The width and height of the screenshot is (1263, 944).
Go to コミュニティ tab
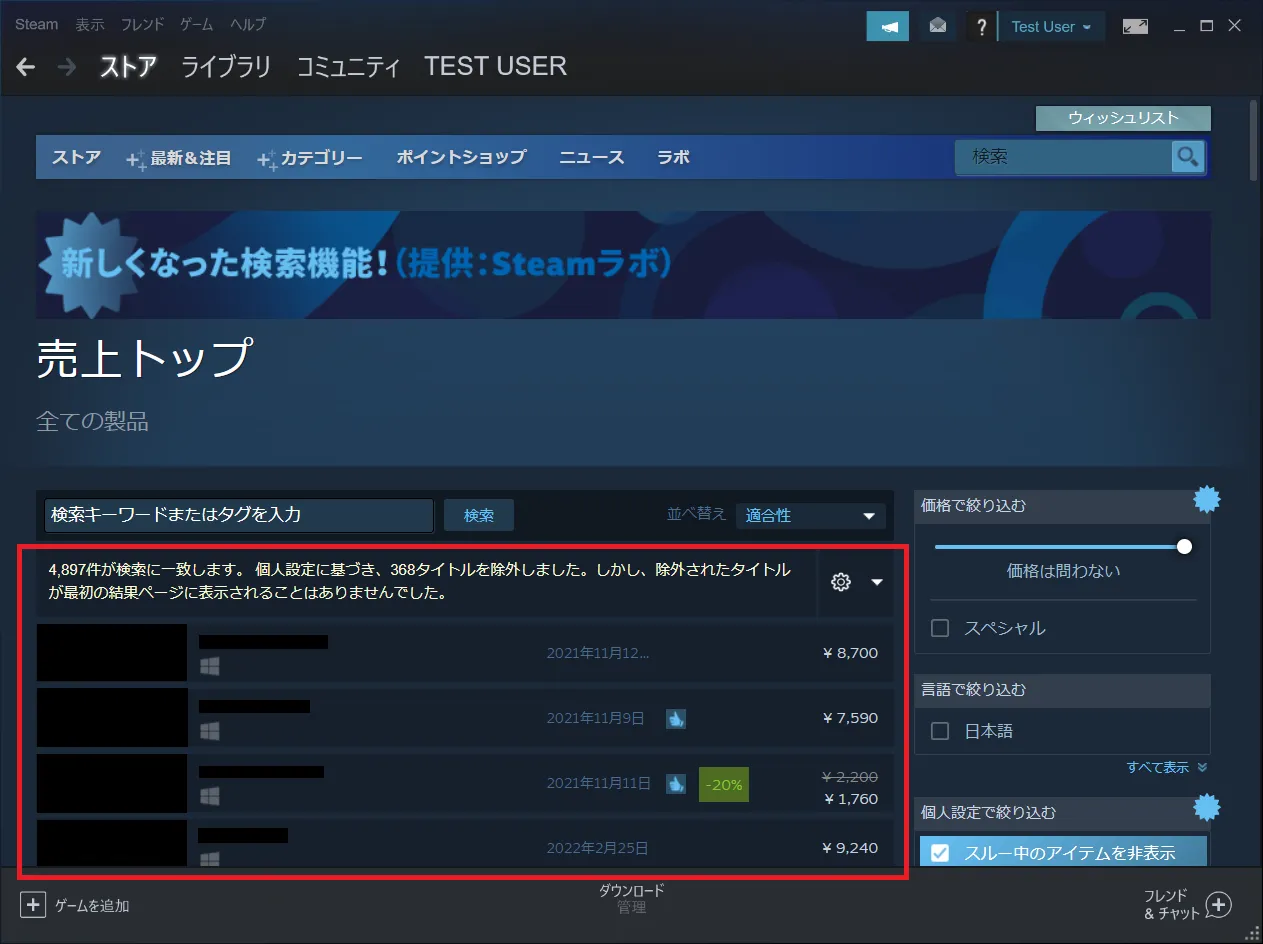pos(348,67)
